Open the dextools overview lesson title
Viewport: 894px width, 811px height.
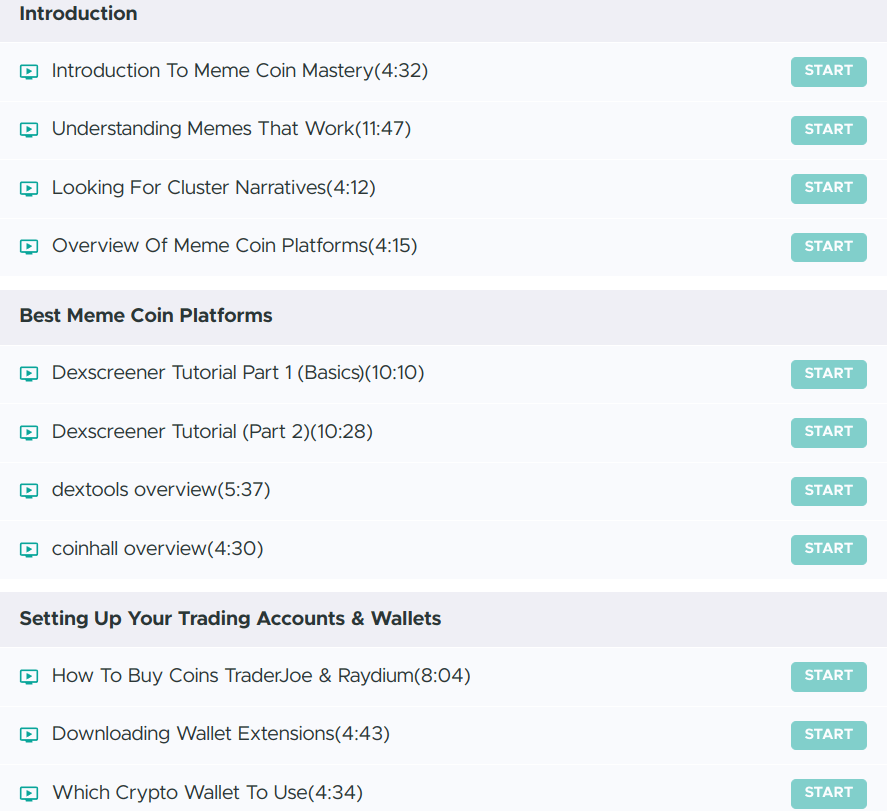[x=161, y=490]
